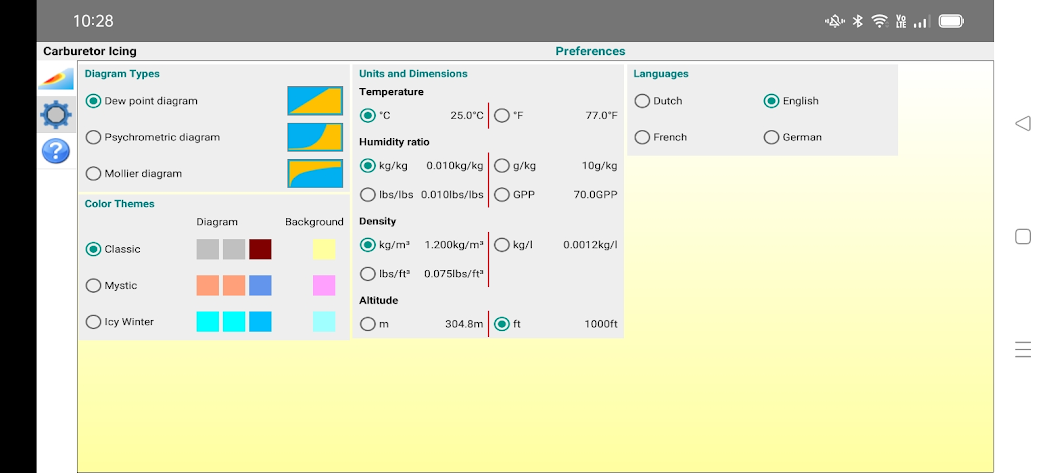The height and width of the screenshot is (473, 1052).
Task: Tap the Android home navigation button
Action: coord(1022,237)
